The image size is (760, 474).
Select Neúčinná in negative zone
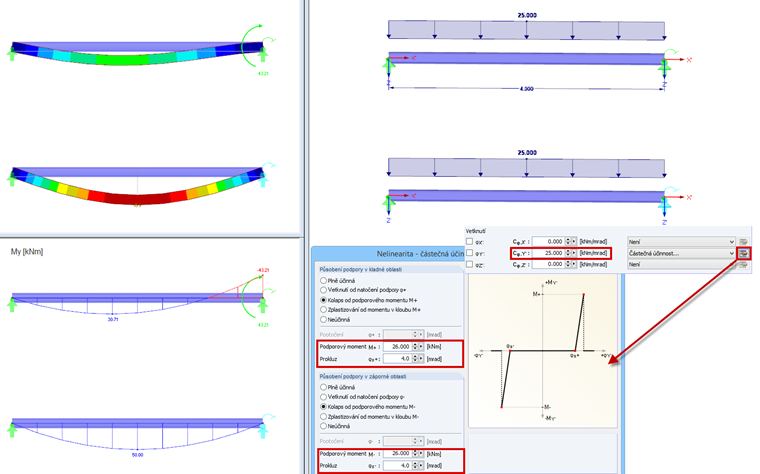tap(323, 426)
